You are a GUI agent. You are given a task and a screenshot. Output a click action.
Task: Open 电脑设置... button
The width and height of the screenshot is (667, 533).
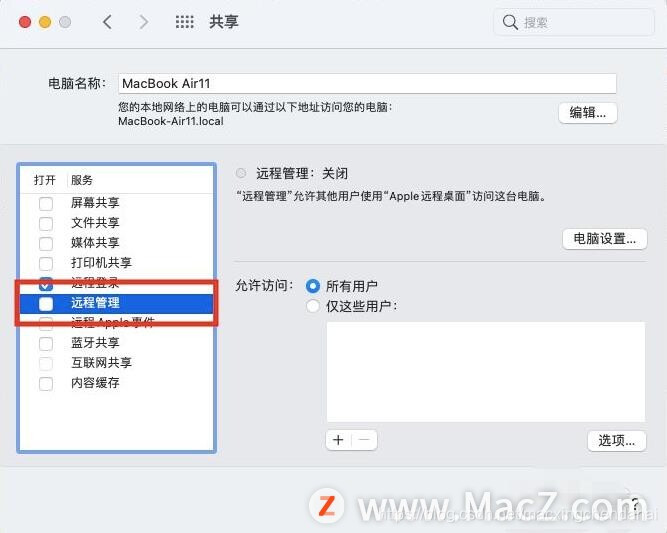tap(604, 239)
